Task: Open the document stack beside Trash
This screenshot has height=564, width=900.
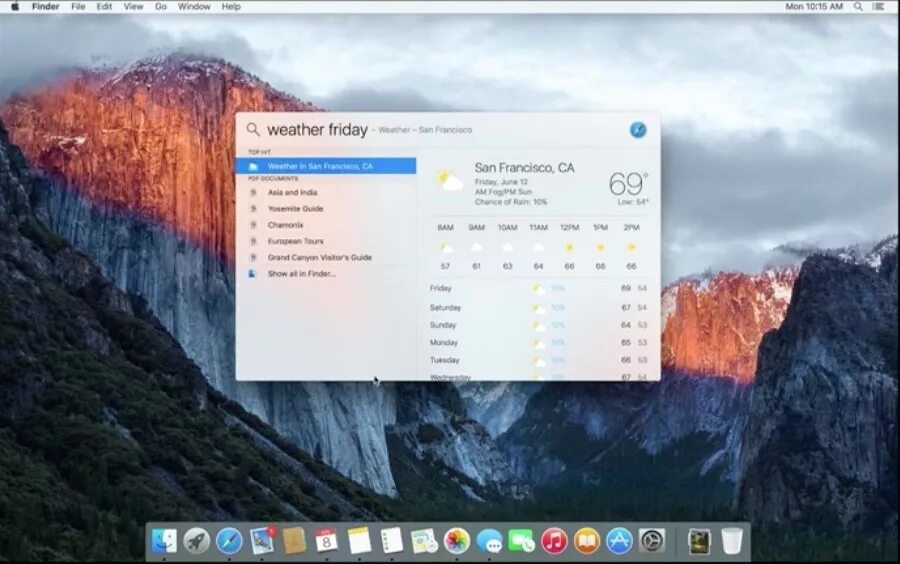Action: 699,541
